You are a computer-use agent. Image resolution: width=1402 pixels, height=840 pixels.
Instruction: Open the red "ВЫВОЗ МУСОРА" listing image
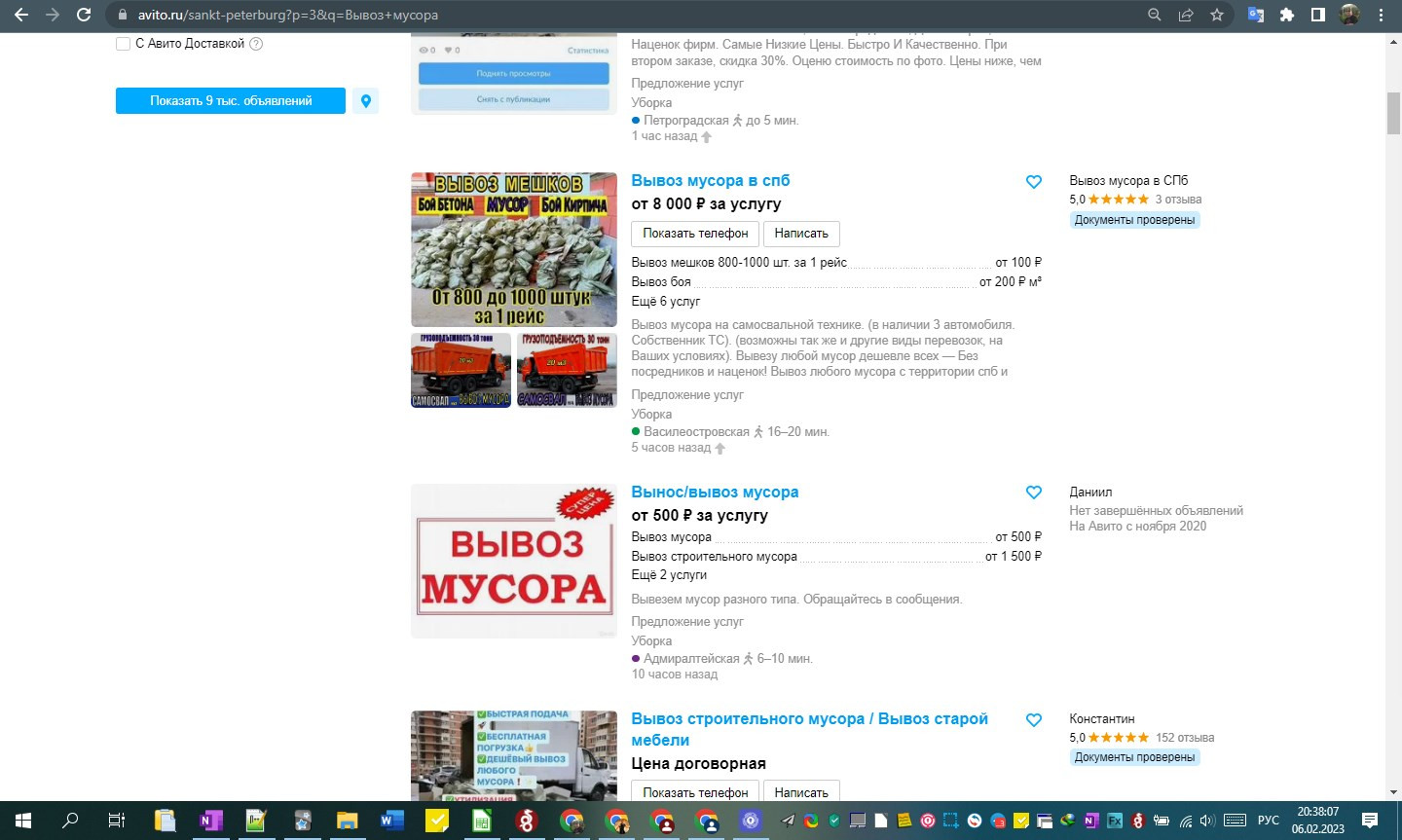514,562
